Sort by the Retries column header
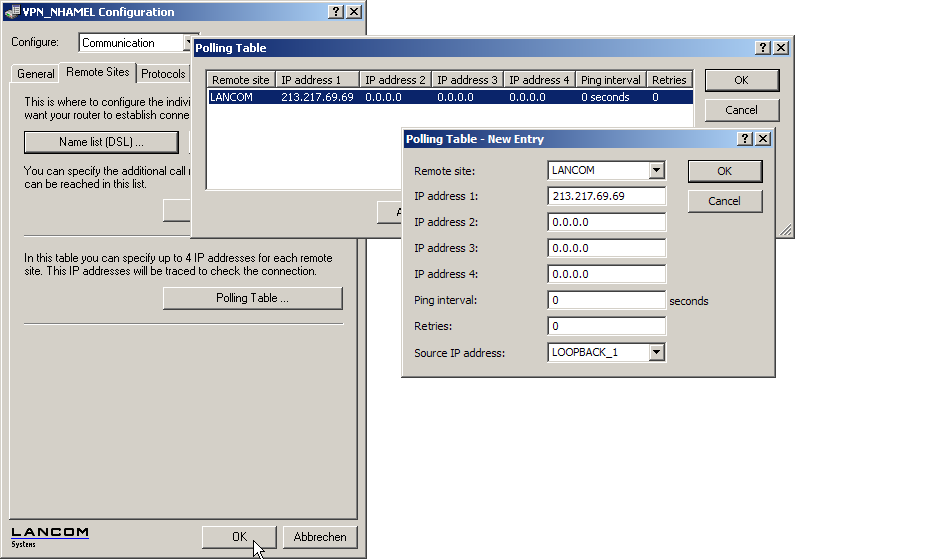 pyautogui.click(x=669, y=80)
